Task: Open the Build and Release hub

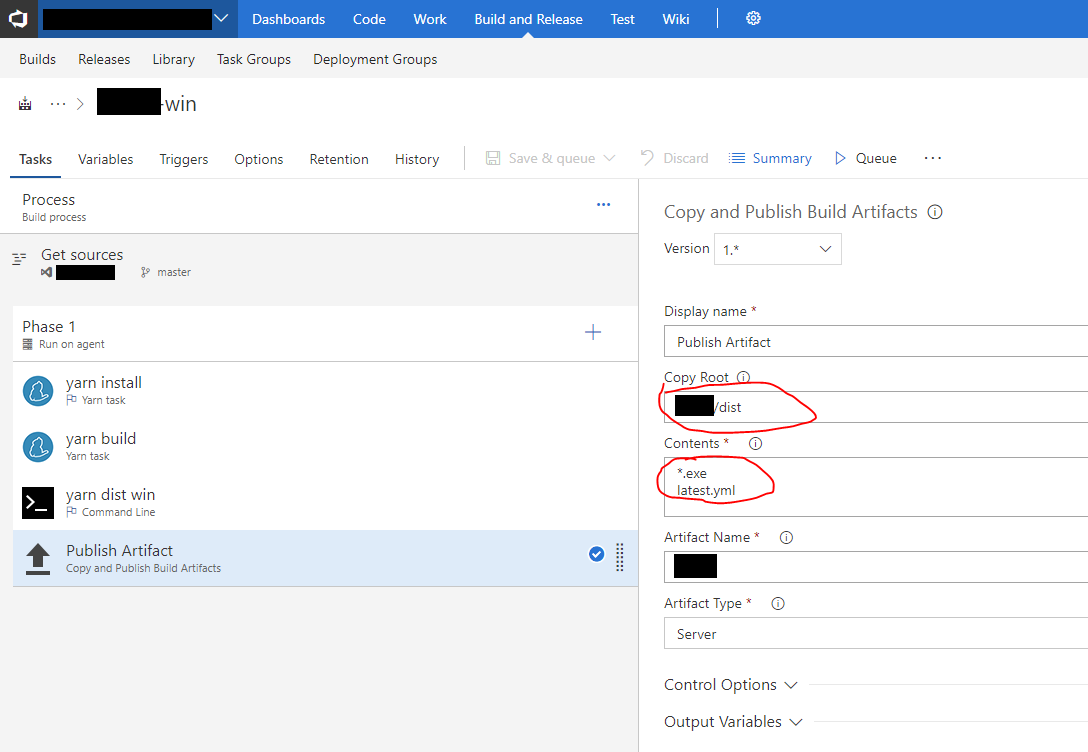Action: pos(528,19)
